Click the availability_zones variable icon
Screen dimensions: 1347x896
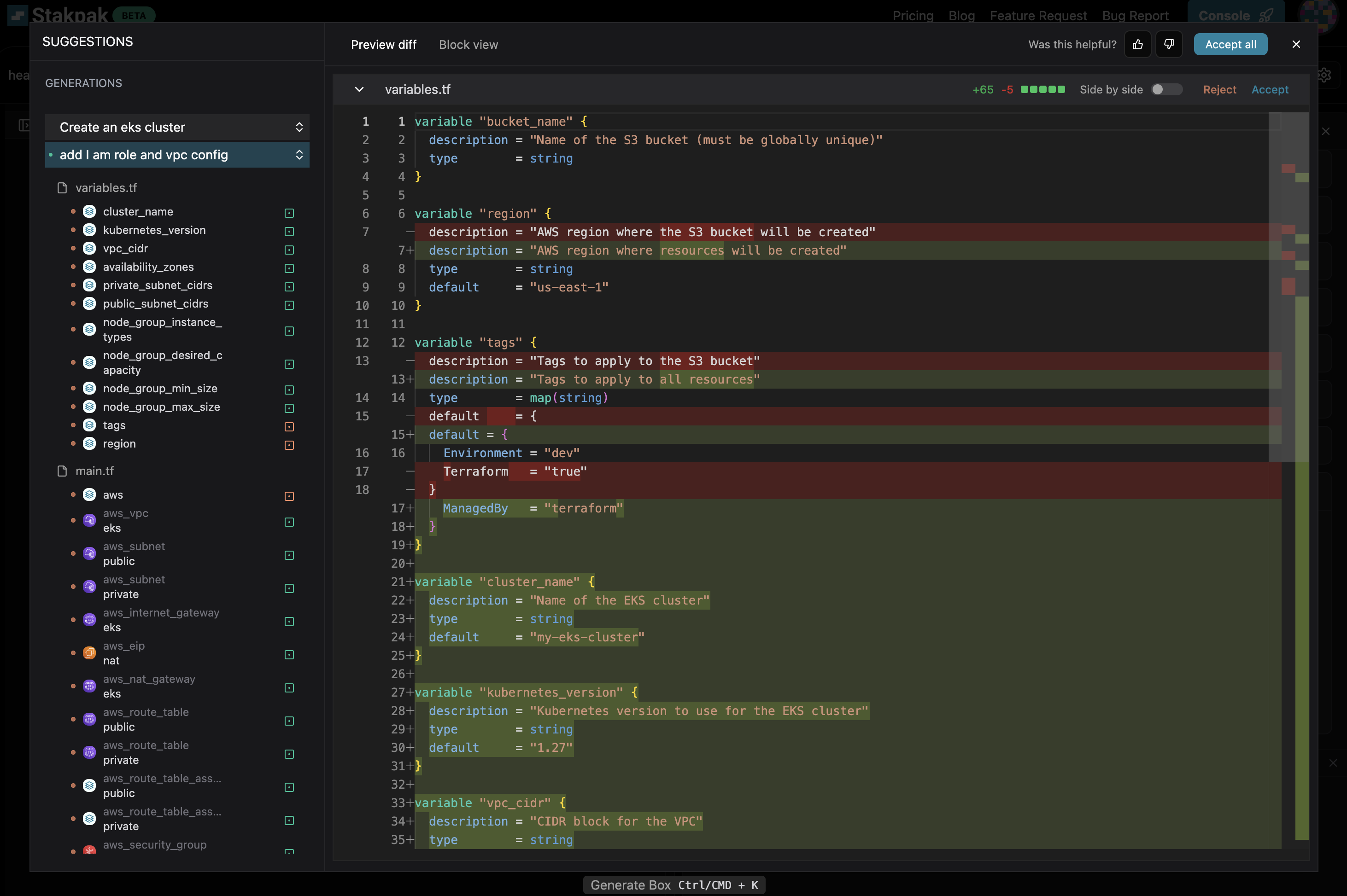[89, 267]
